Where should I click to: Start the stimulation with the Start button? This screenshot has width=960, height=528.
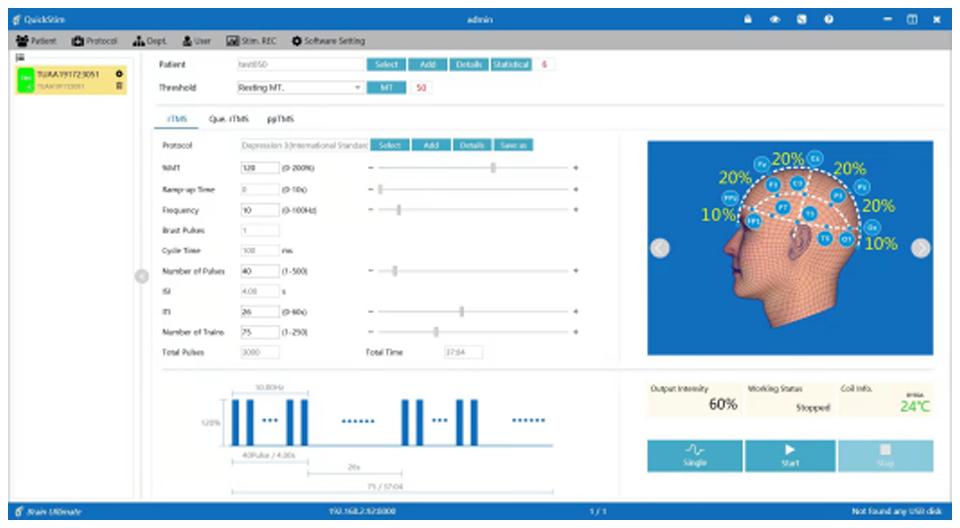[790, 455]
